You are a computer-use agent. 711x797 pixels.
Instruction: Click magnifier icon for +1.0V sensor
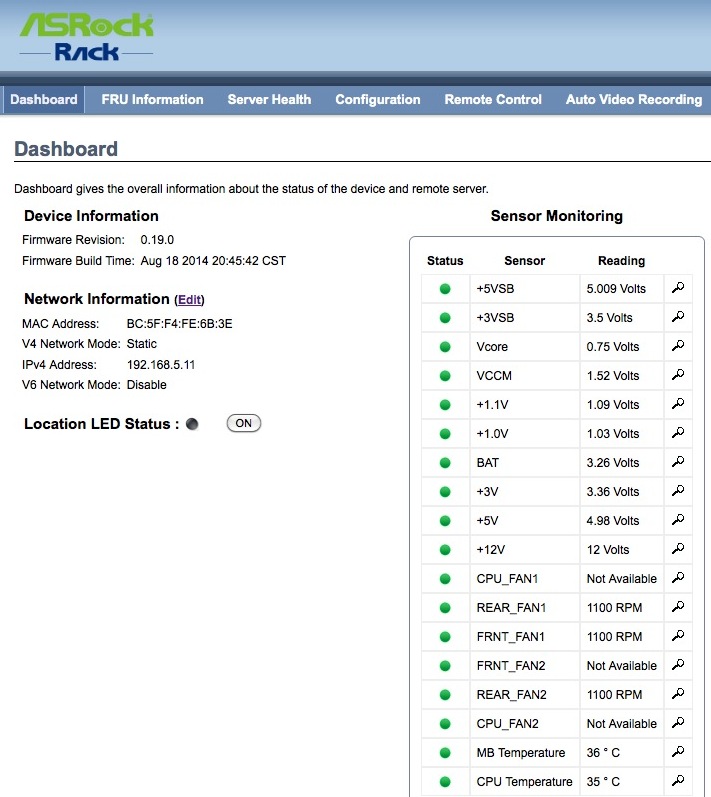[678, 433]
